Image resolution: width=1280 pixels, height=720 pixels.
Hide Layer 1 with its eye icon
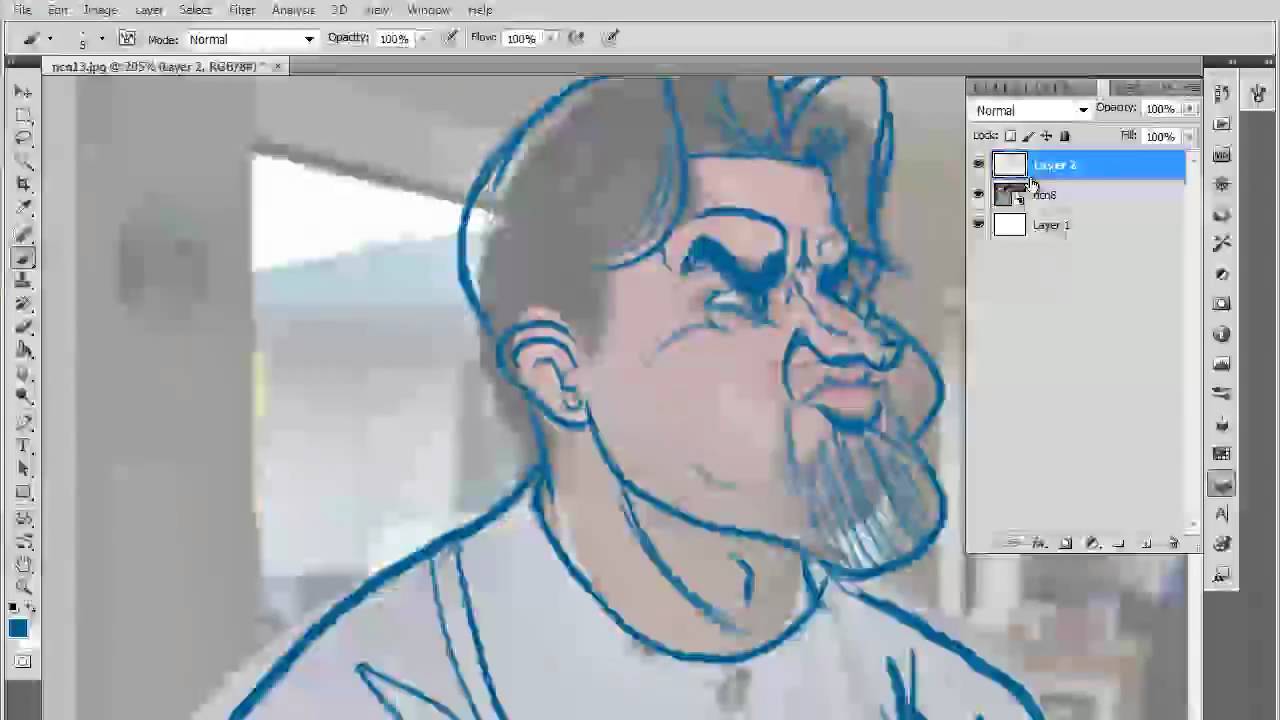coord(979,225)
